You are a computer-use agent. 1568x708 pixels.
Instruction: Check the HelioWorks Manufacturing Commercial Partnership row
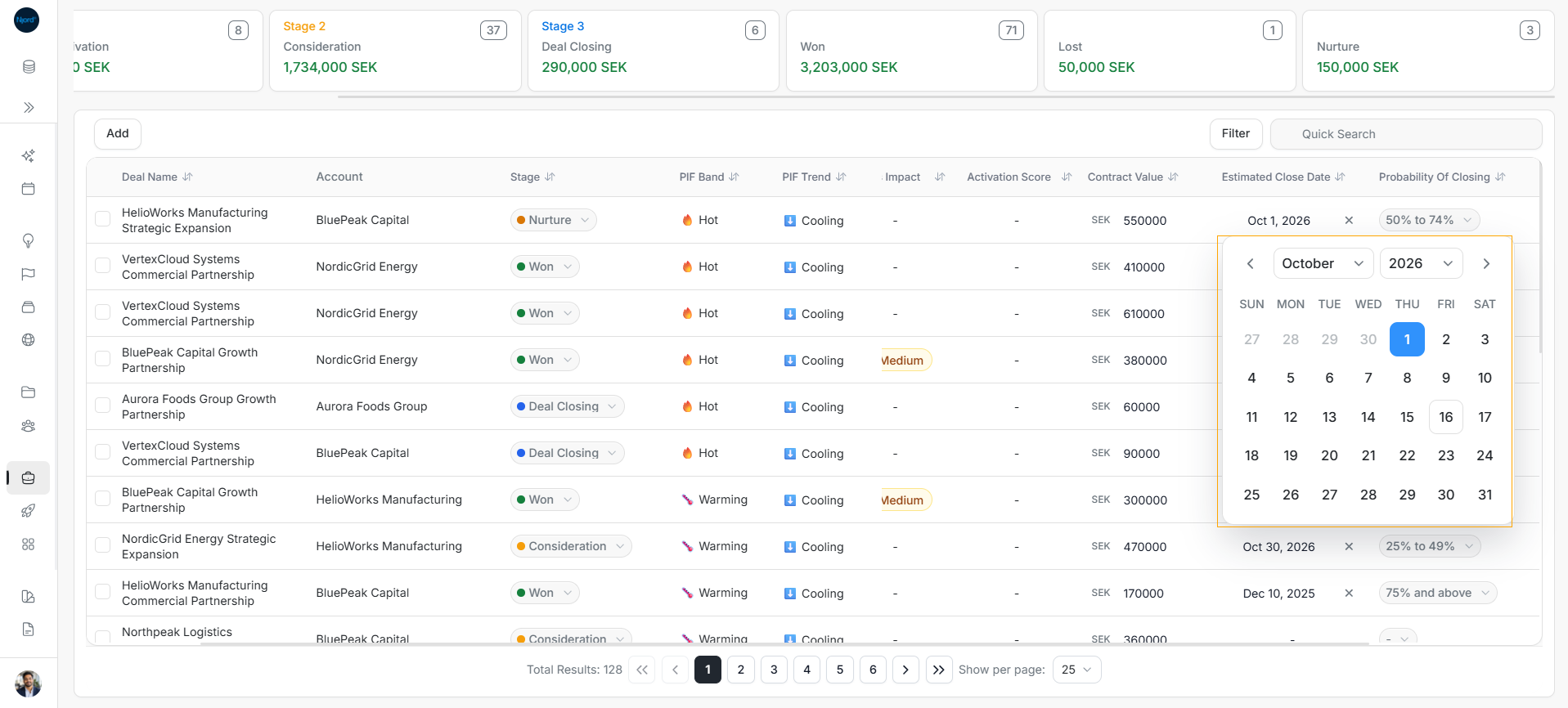102,592
